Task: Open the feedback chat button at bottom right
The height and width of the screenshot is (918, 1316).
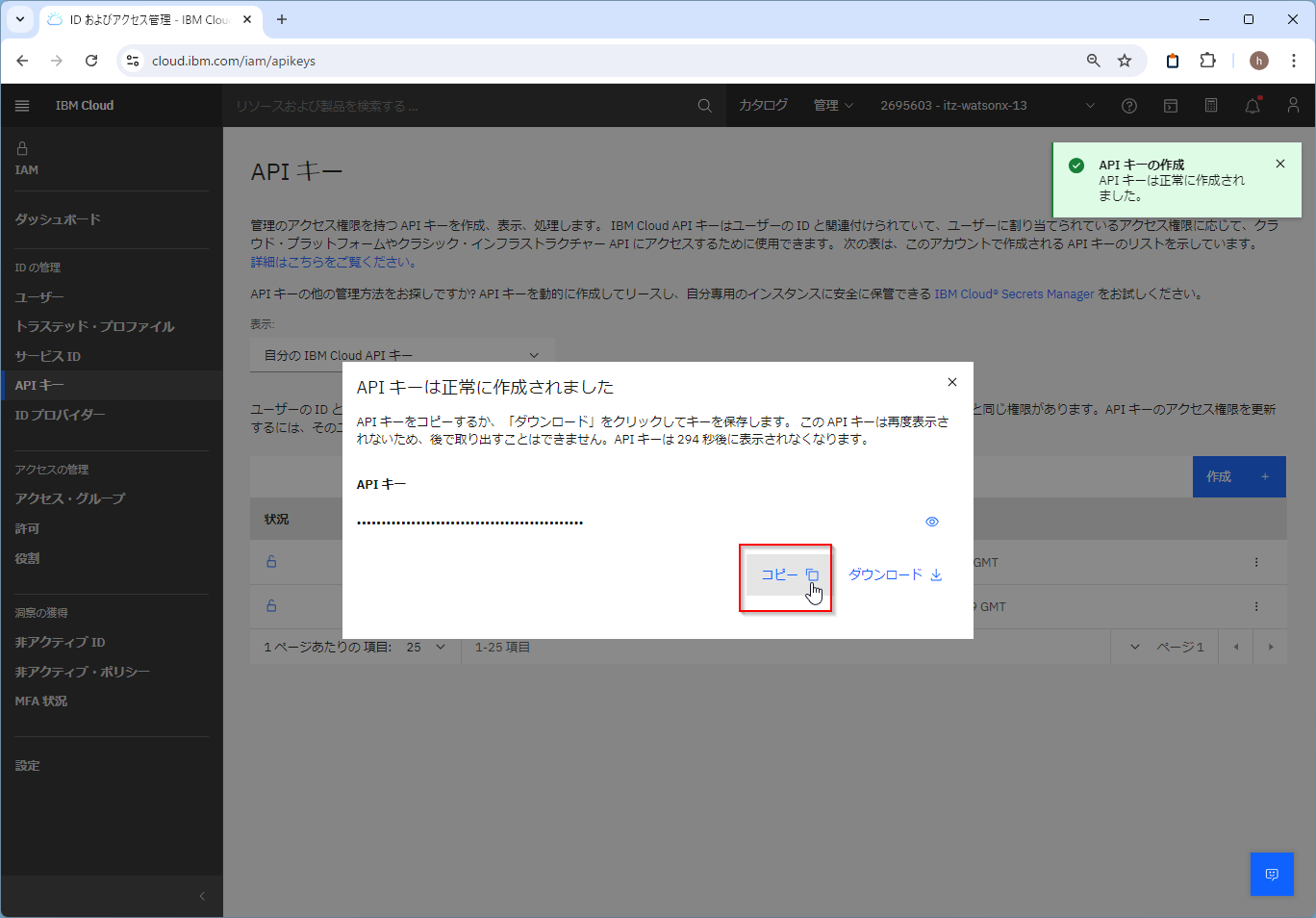Action: click(1272, 874)
